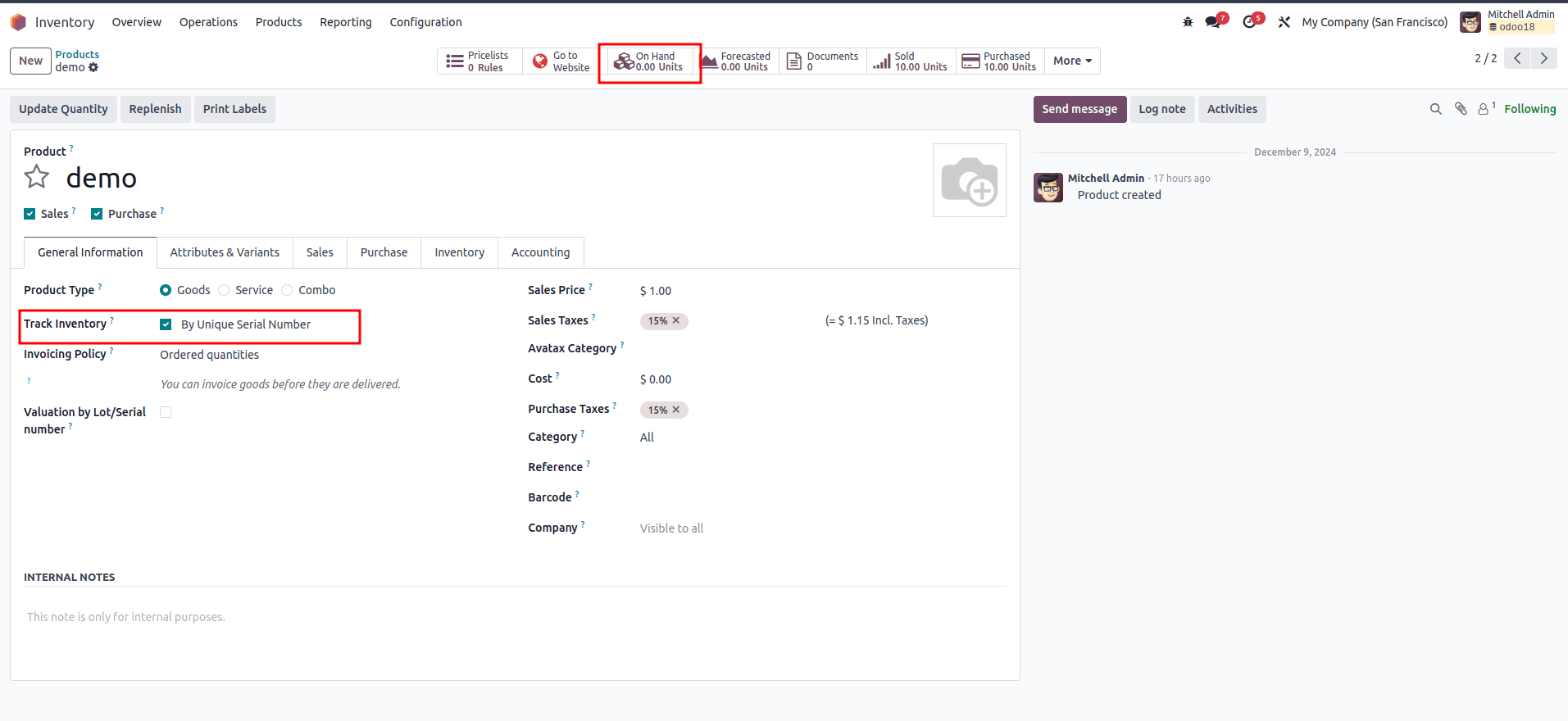Viewport: 1568px width, 721px height.
Task: Uncheck the Track Inventory checkbox
Action: (166, 324)
